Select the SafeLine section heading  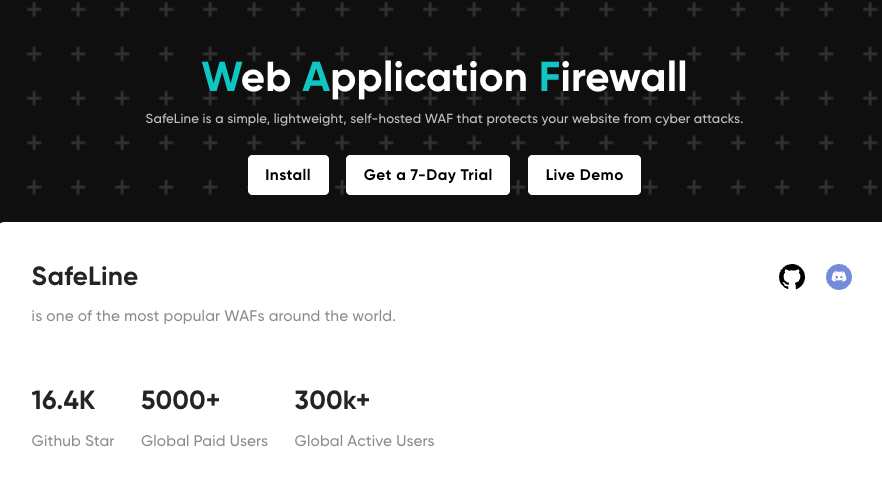point(85,276)
